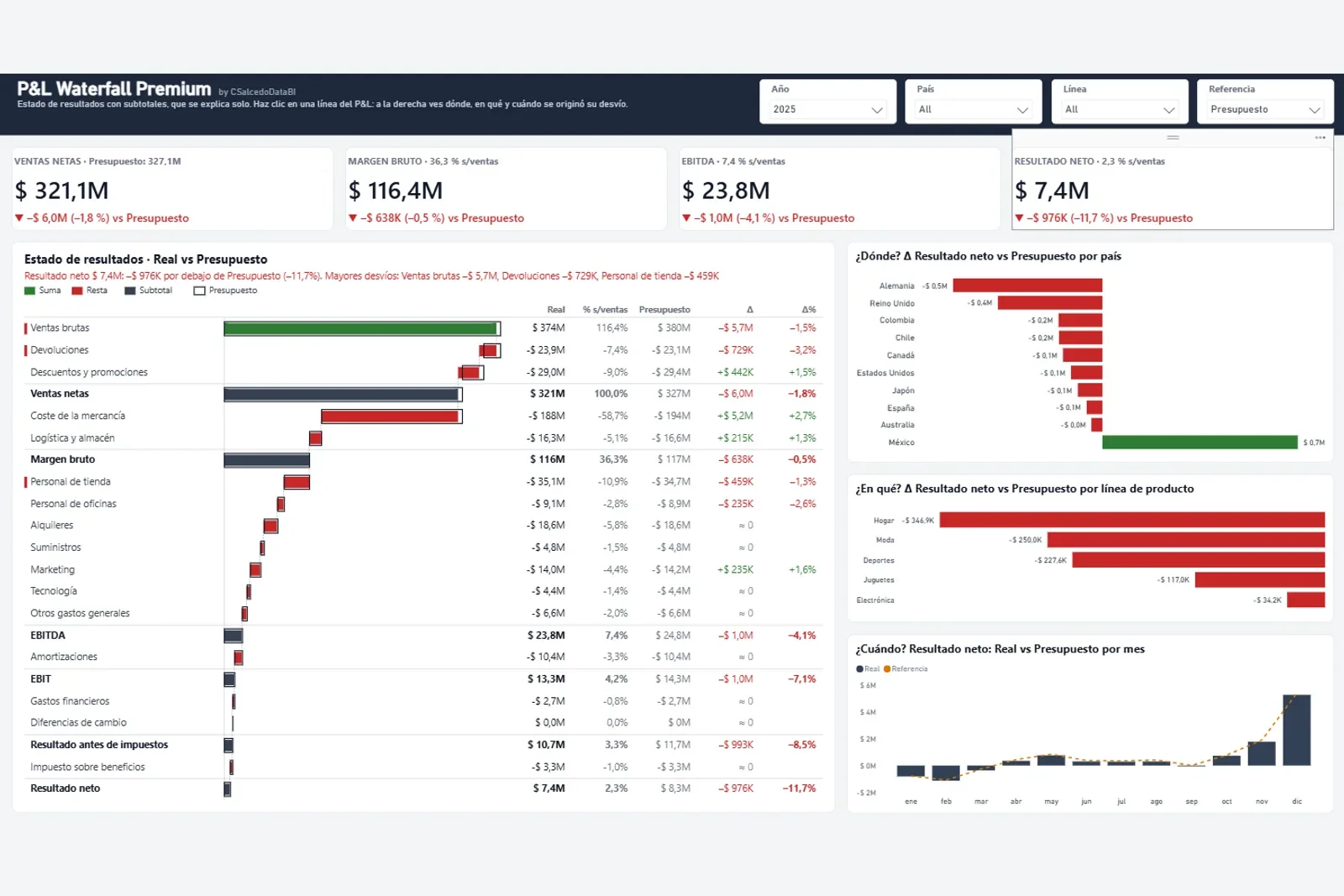
Task: Click the "Reino Unido" label in the country chart
Action: click(x=892, y=303)
